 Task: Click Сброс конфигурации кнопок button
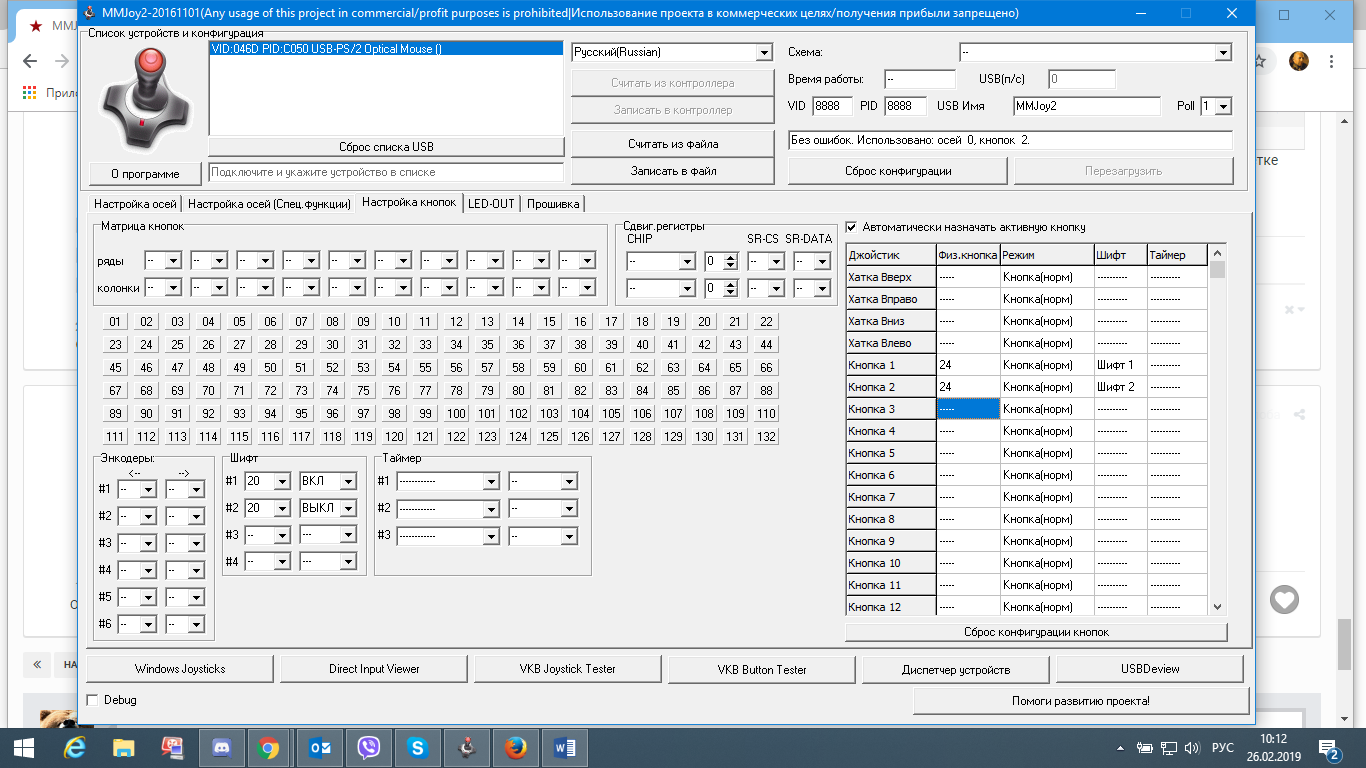(x=1036, y=632)
